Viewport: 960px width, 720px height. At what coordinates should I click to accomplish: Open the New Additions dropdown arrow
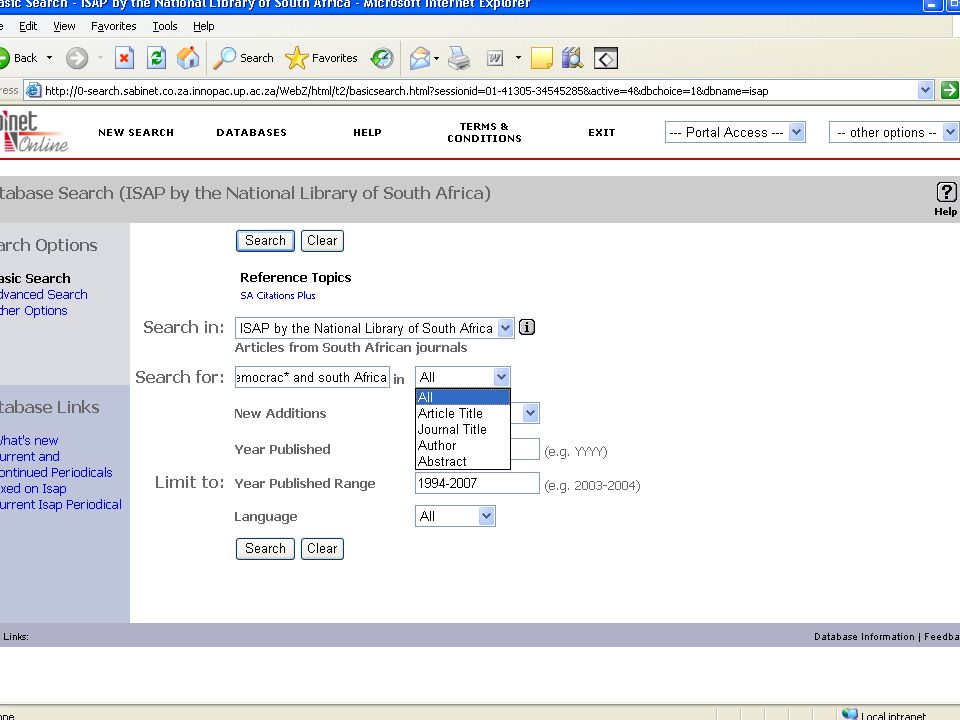[x=530, y=413]
